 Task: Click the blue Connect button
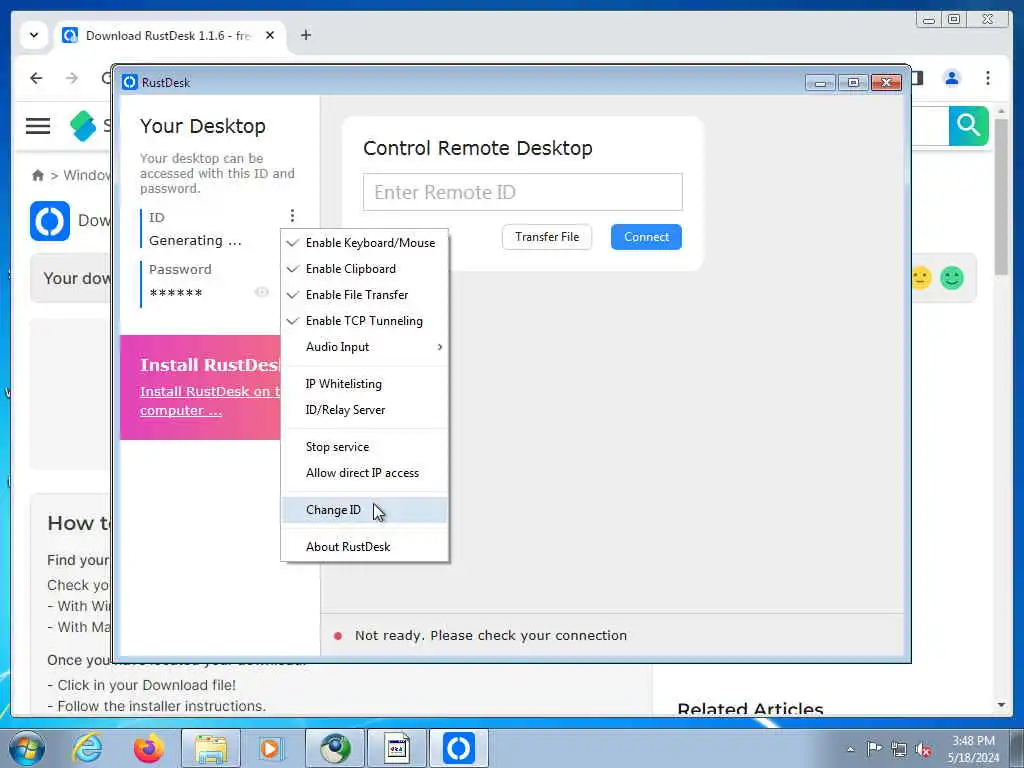pyautogui.click(x=646, y=236)
